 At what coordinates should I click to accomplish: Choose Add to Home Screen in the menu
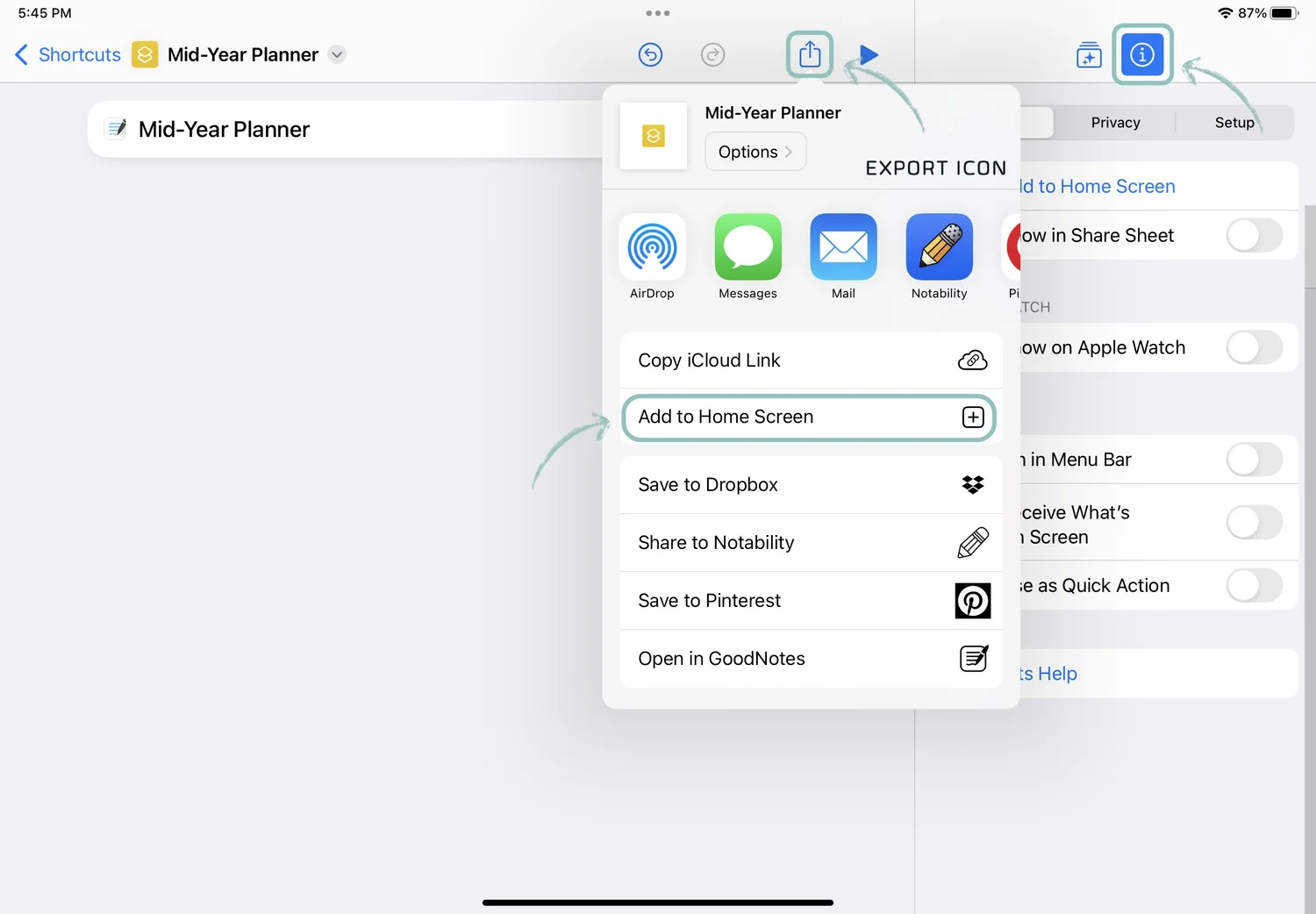(809, 418)
